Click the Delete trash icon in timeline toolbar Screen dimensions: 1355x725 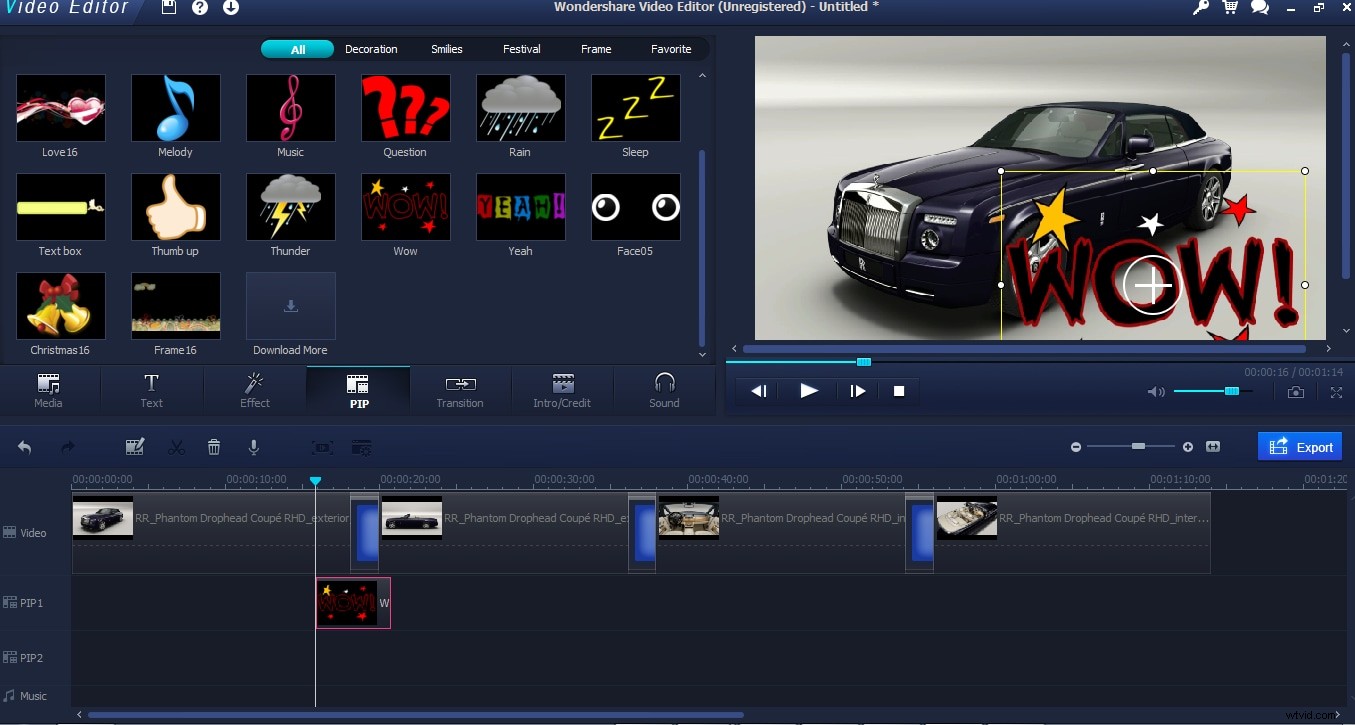[x=214, y=447]
